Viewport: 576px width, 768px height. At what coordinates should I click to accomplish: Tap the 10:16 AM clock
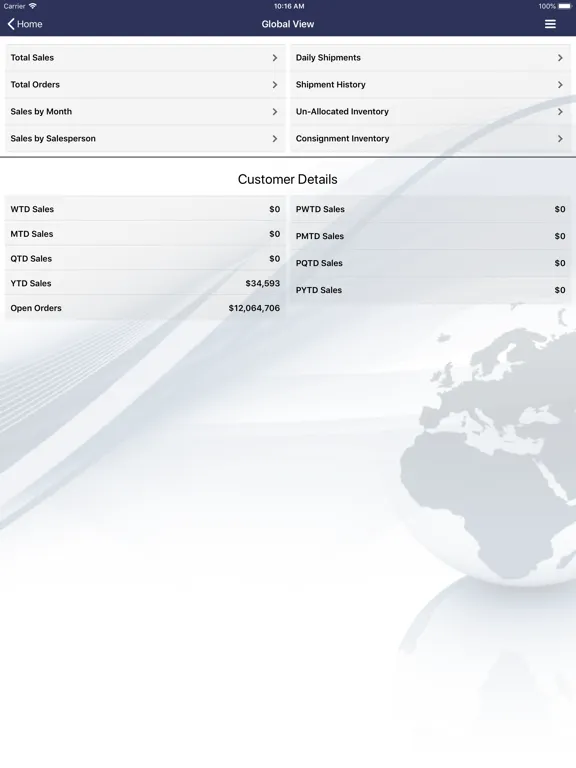point(289,6)
